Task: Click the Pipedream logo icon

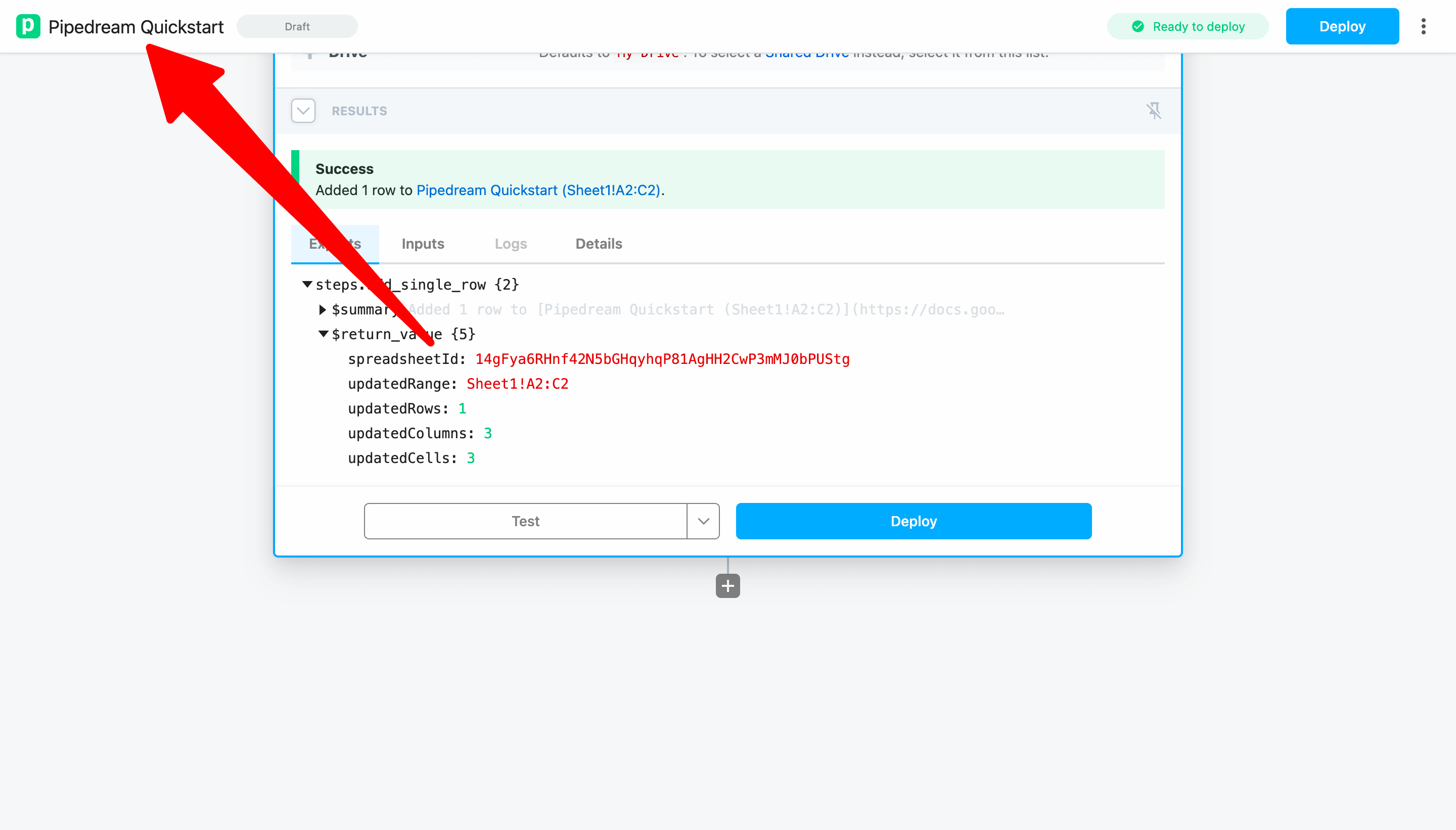Action: (28, 26)
